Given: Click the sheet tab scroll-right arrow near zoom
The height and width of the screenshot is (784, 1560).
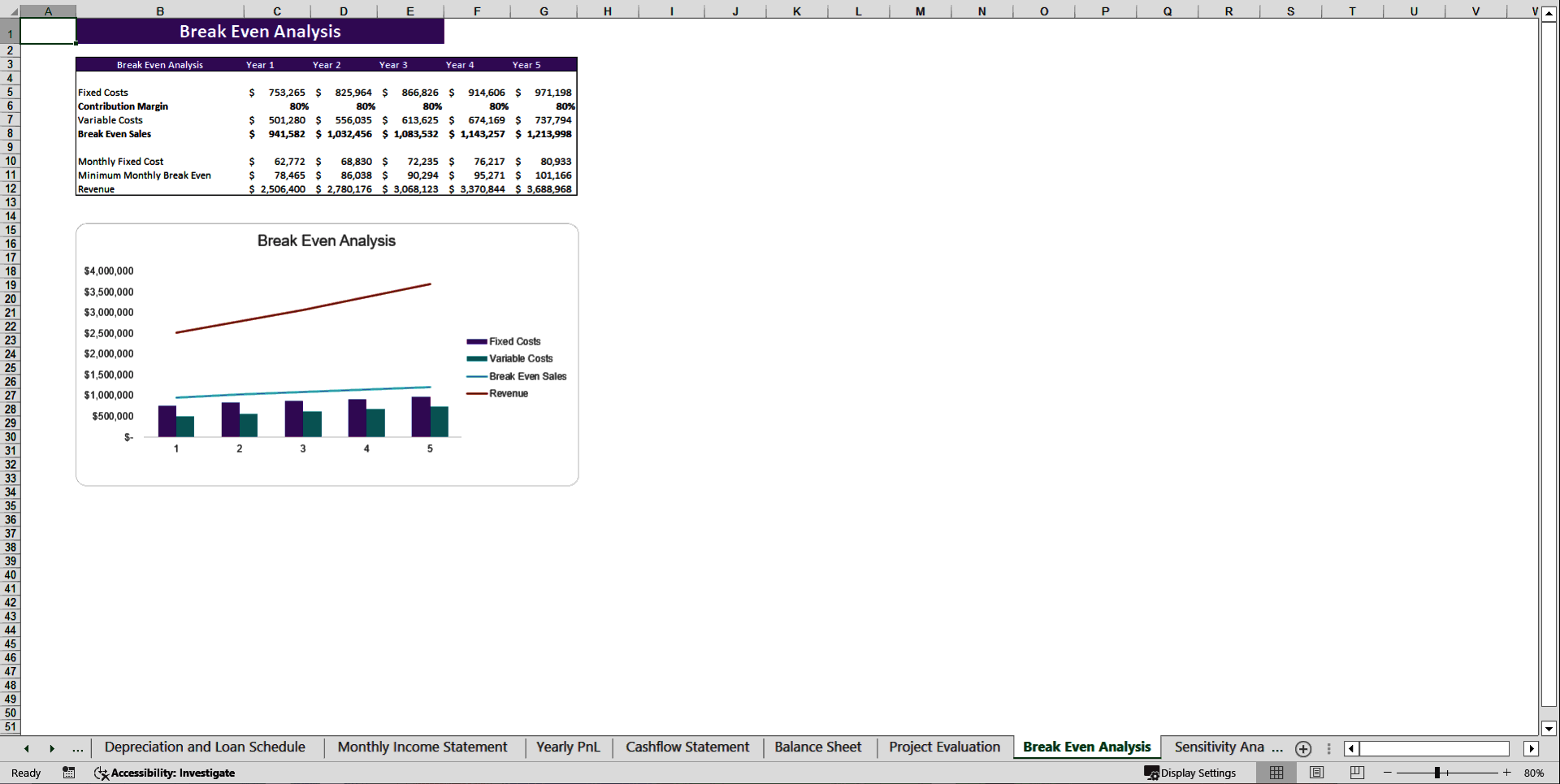Looking at the screenshot, I should point(1532,748).
